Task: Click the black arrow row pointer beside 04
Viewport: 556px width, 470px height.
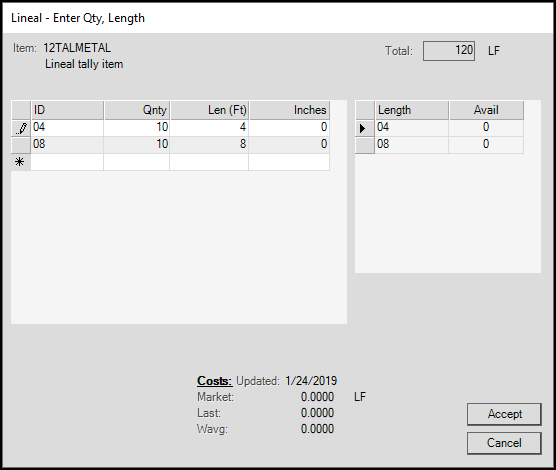Action: tap(362, 128)
